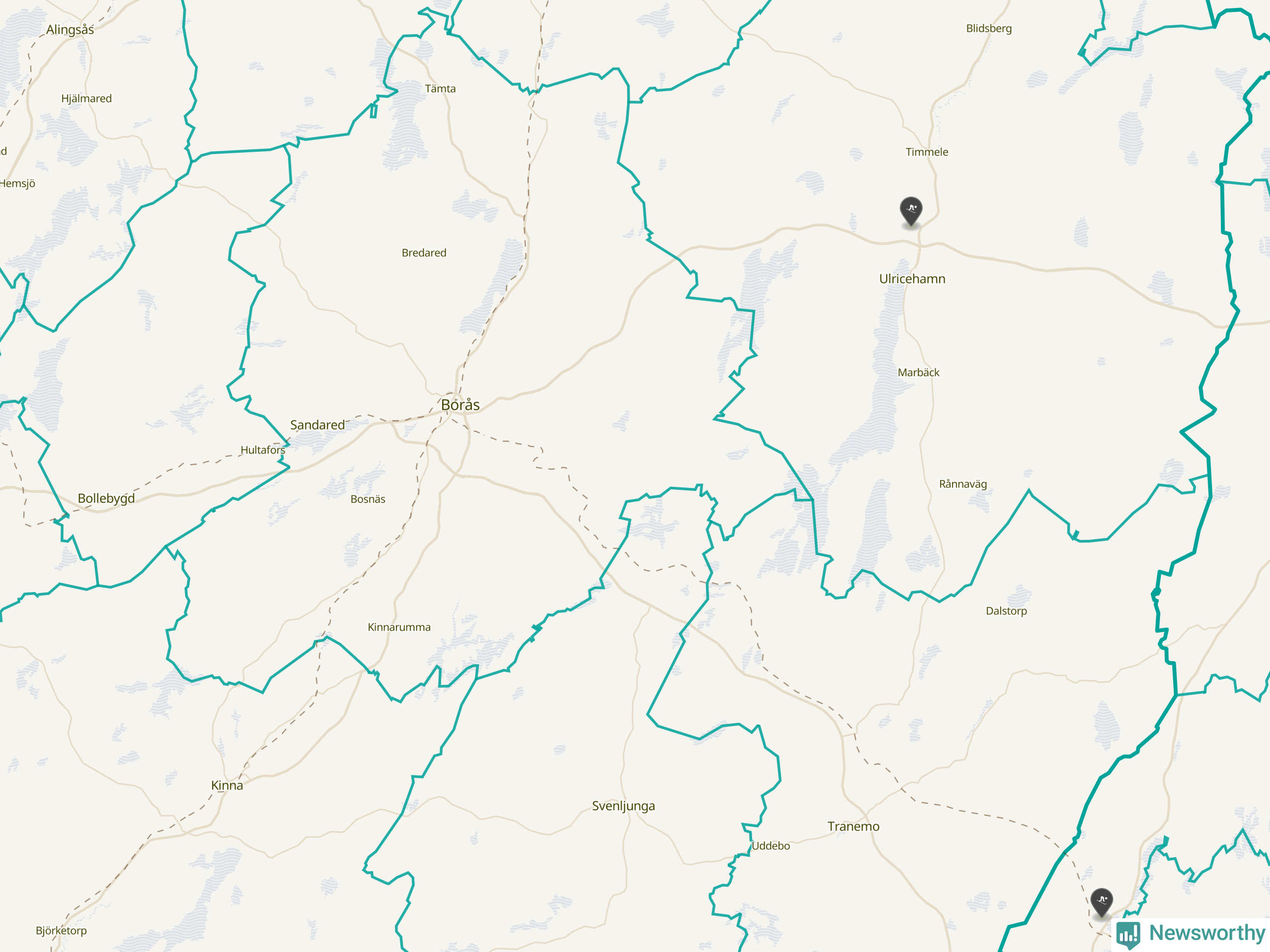Select the Svenljunga label
Image resolution: width=1270 pixels, height=952 pixels.
coord(624,806)
